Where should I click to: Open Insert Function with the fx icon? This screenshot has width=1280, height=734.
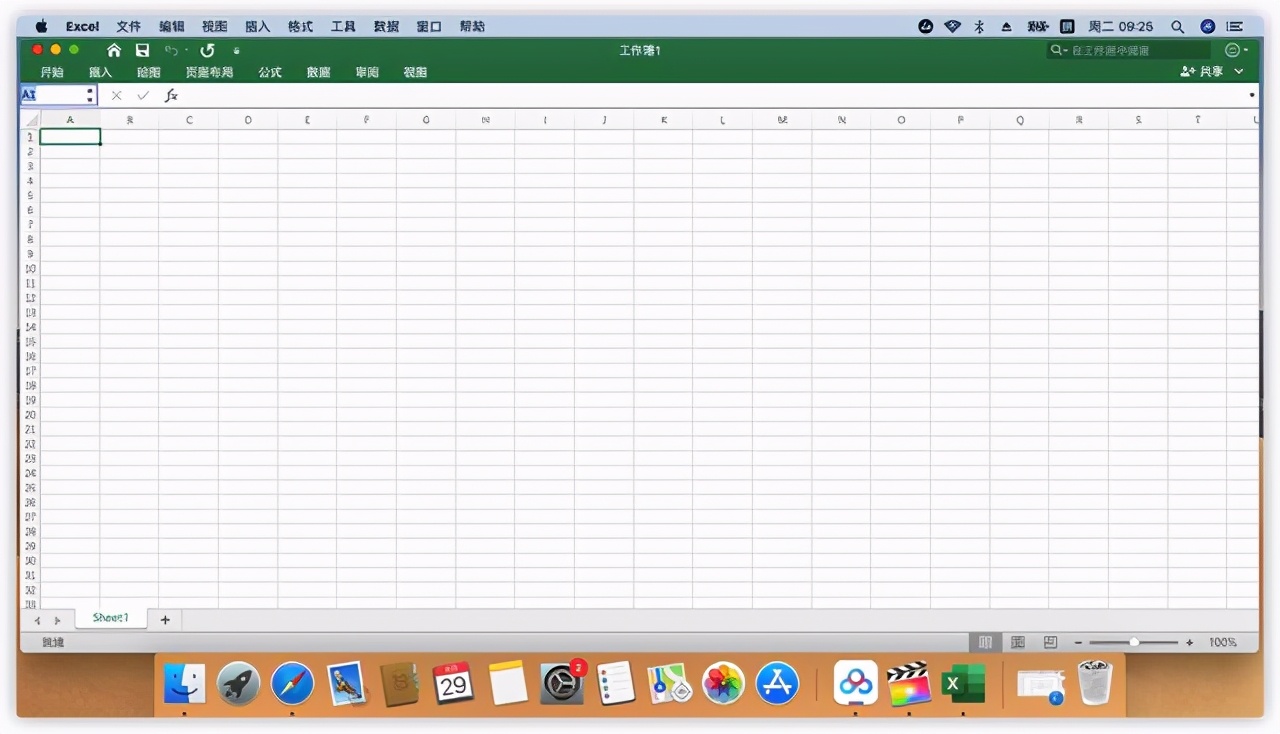[x=171, y=95]
